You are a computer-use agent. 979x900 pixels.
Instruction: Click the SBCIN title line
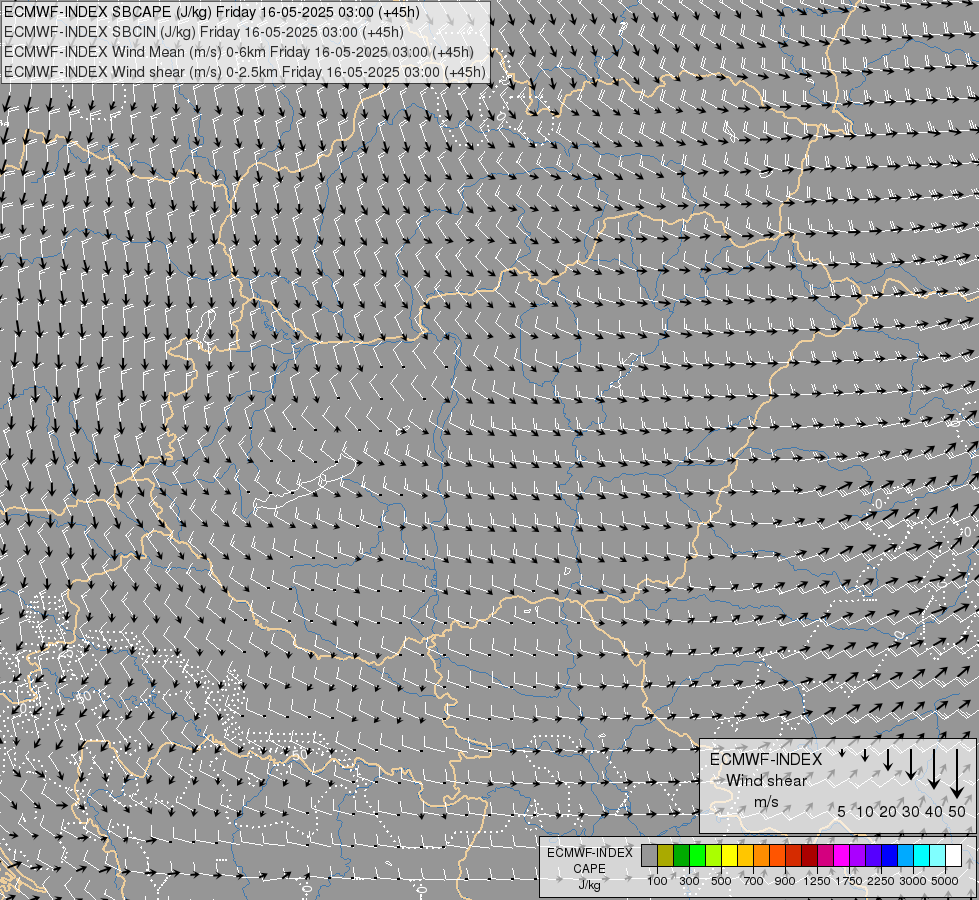point(204,32)
